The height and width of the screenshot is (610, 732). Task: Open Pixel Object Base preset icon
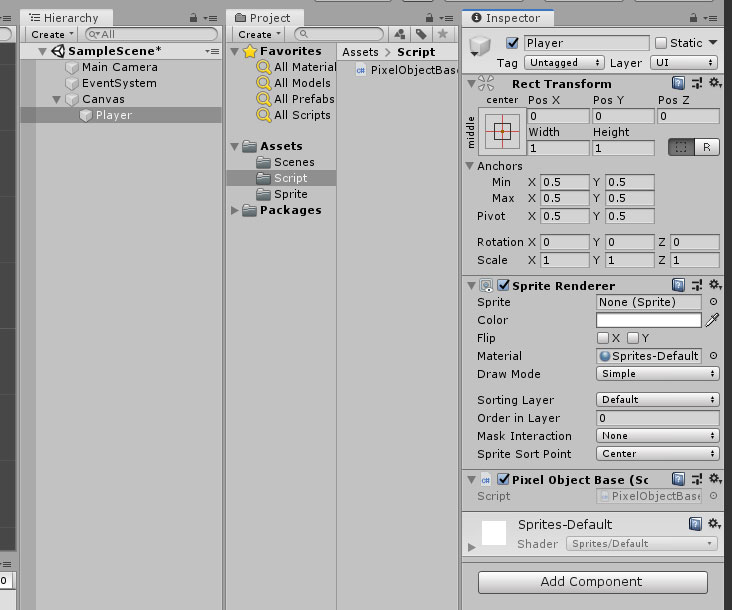(x=697, y=479)
